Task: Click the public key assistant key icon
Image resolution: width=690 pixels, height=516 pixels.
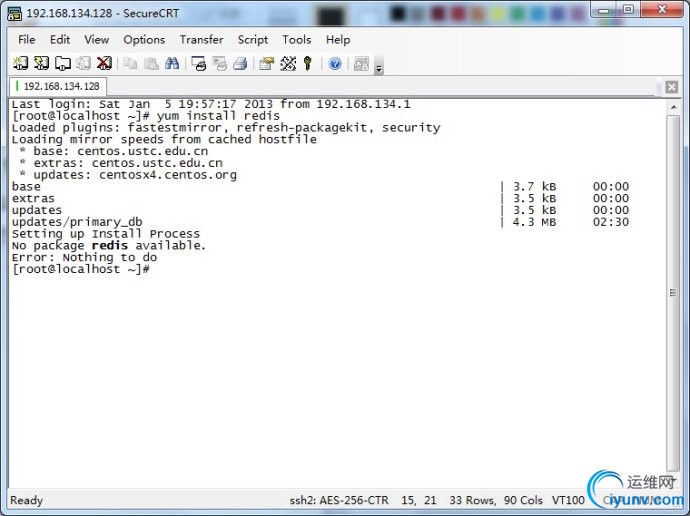Action: tap(308, 64)
